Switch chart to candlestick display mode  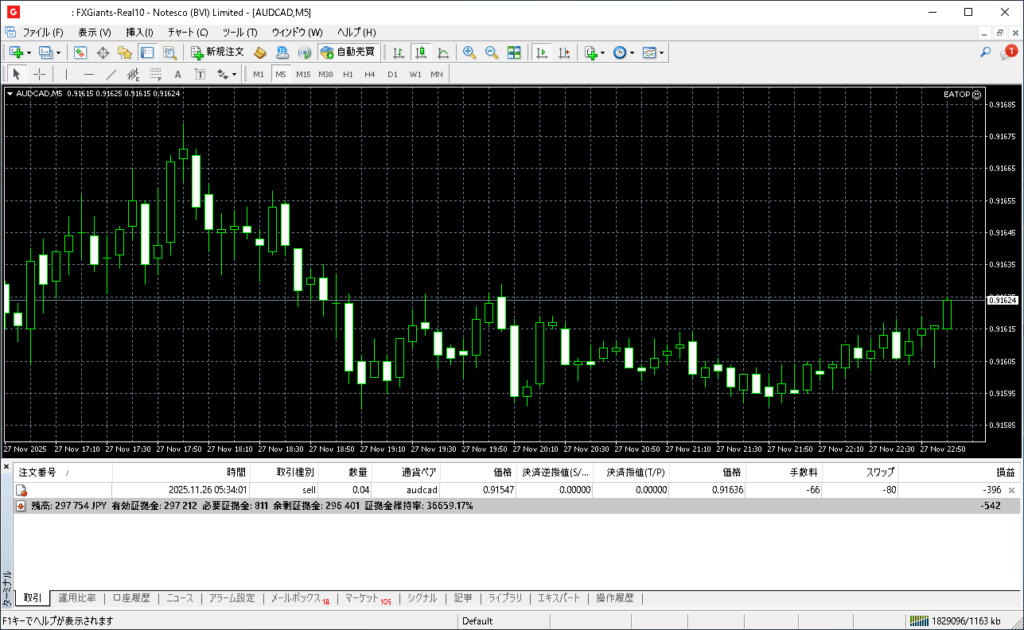pyautogui.click(x=420, y=52)
